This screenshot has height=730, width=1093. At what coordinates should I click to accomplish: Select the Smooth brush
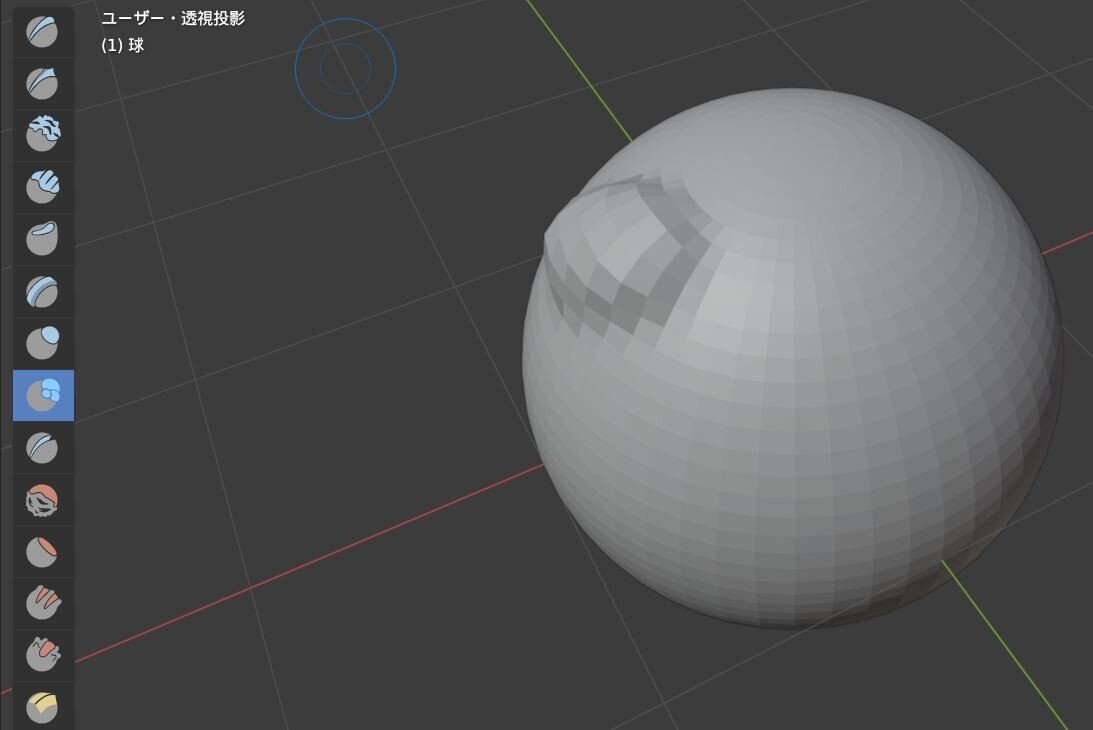43,500
